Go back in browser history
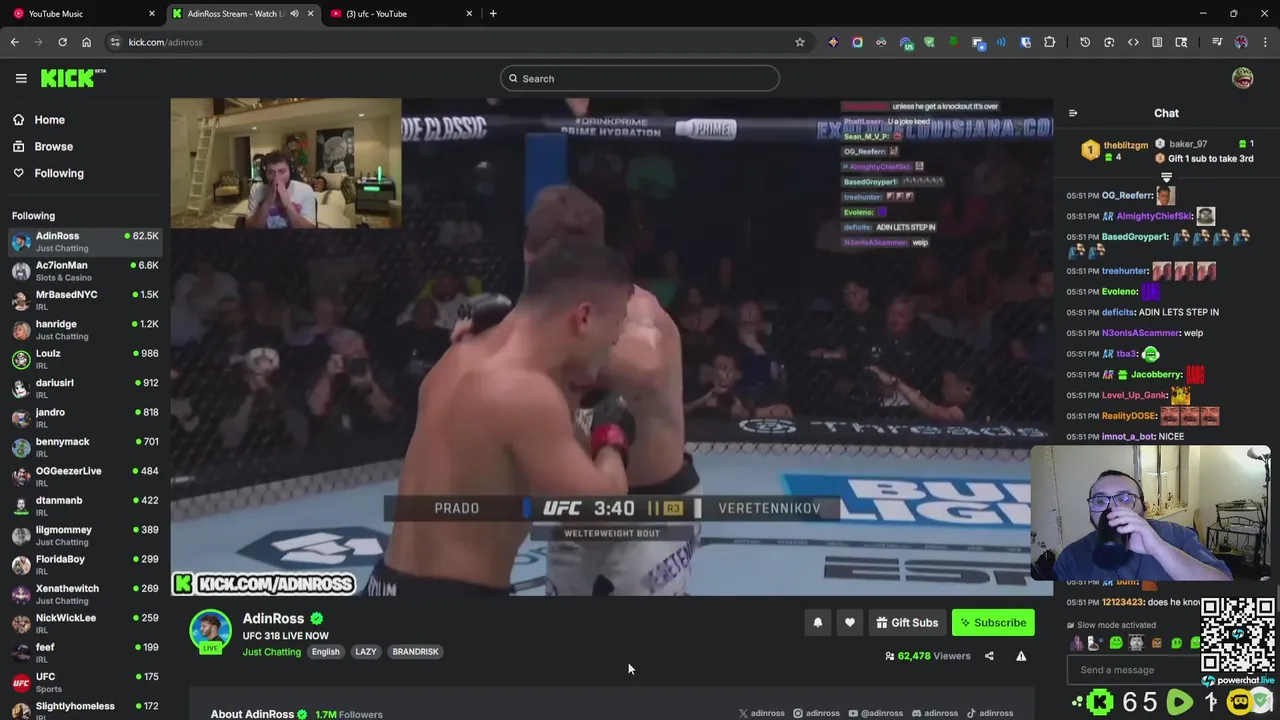 pyautogui.click(x=15, y=42)
